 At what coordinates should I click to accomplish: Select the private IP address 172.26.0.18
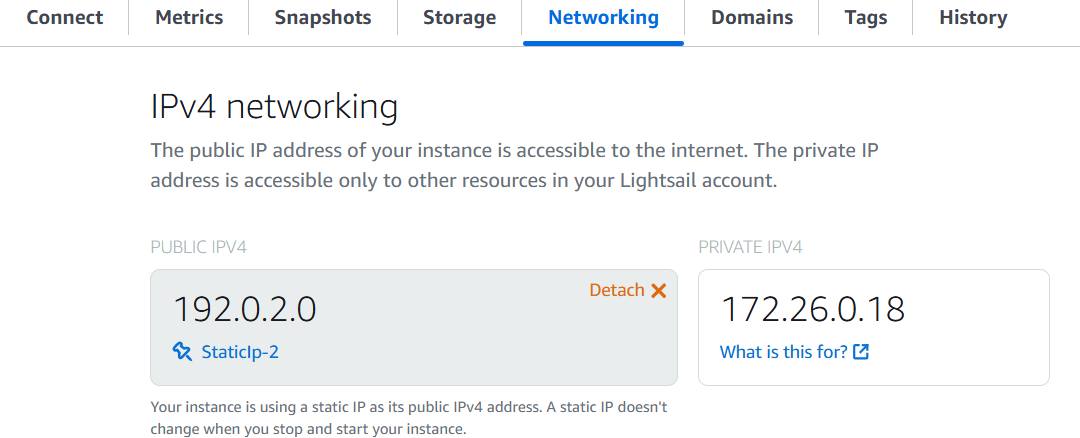(813, 309)
